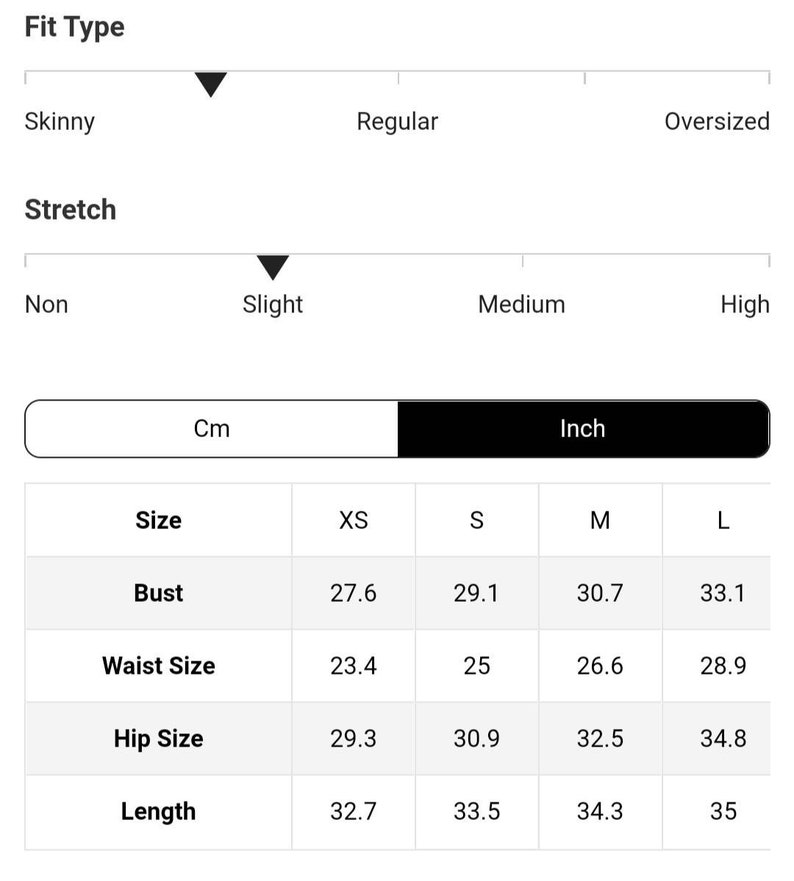Click the Oversized fit label

click(717, 121)
